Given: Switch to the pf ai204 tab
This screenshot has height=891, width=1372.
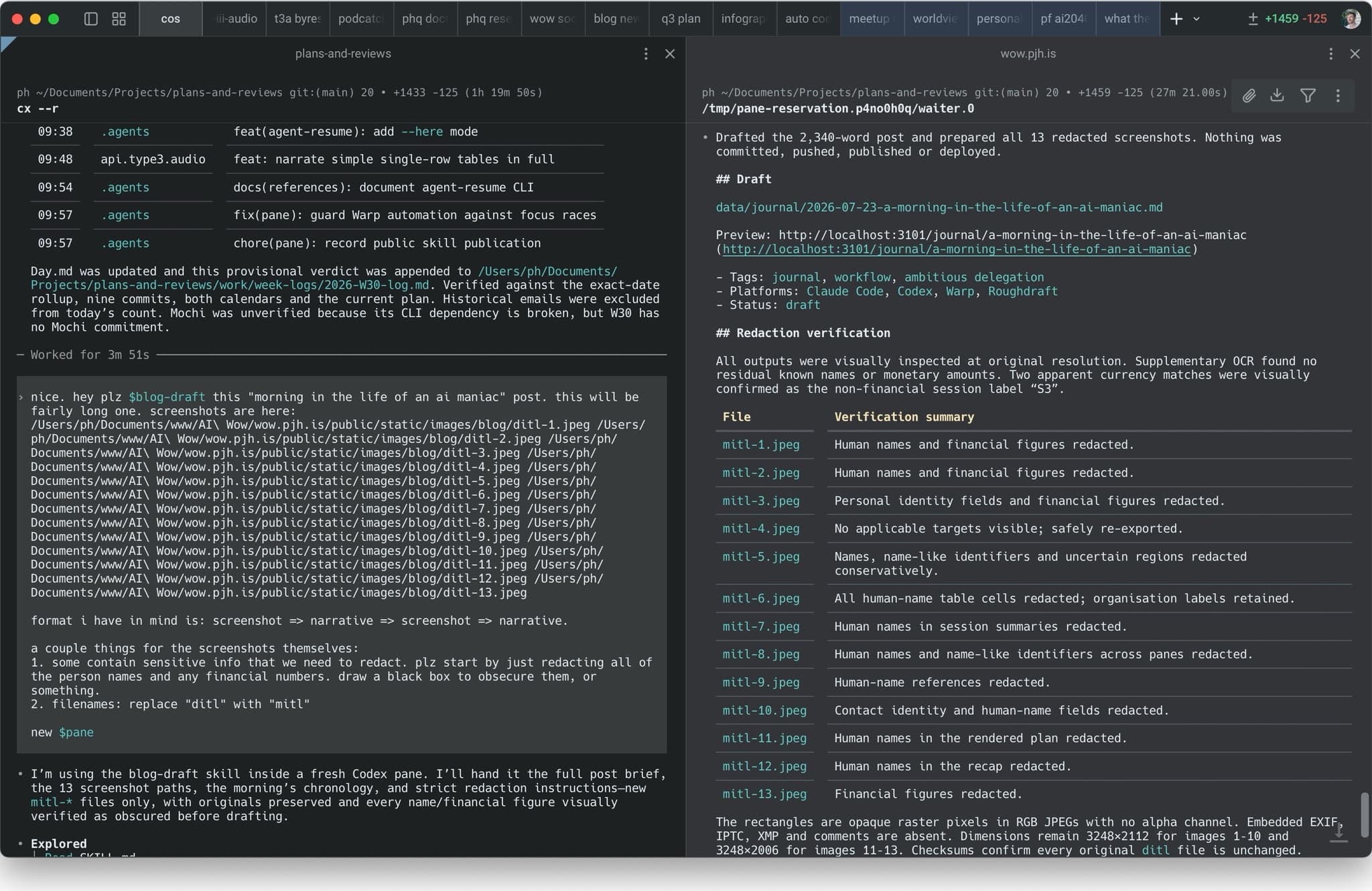Looking at the screenshot, I should pos(1063,19).
